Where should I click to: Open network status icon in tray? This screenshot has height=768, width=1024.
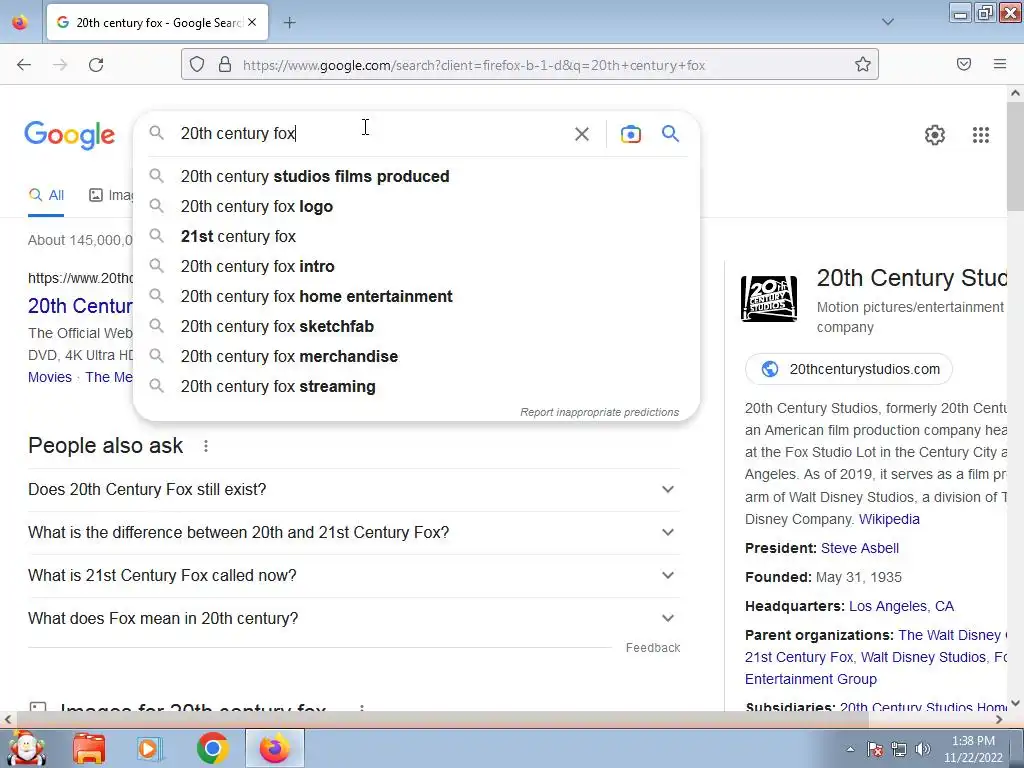coord(899,749)
